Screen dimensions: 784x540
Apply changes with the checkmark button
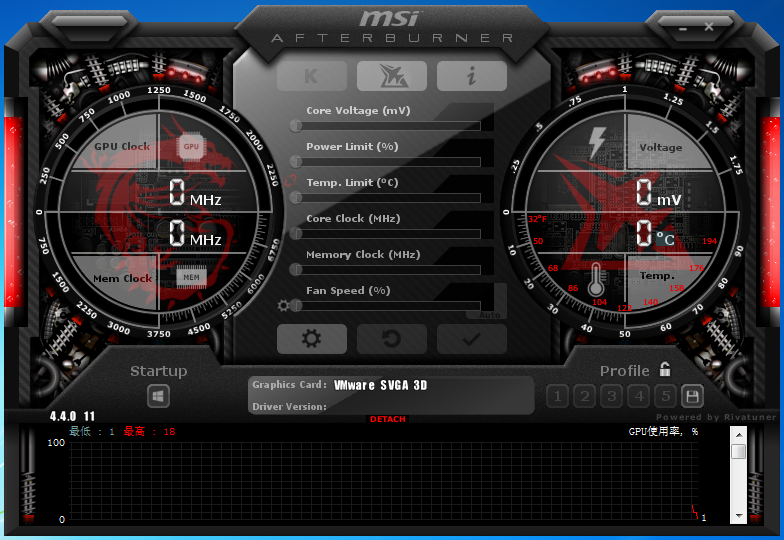click(471, 339)
